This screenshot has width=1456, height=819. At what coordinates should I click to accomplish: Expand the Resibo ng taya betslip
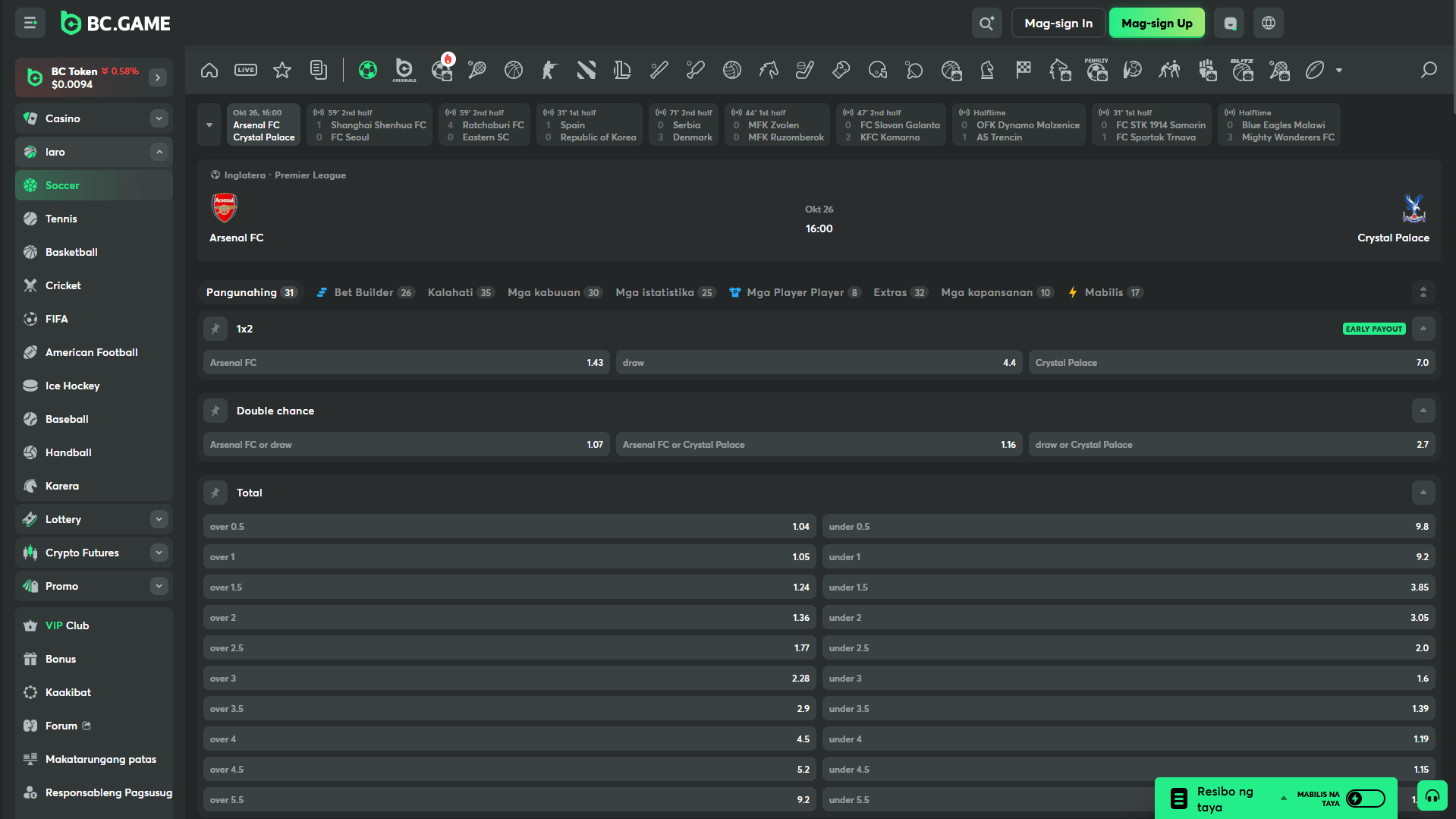click(1284, 799)
